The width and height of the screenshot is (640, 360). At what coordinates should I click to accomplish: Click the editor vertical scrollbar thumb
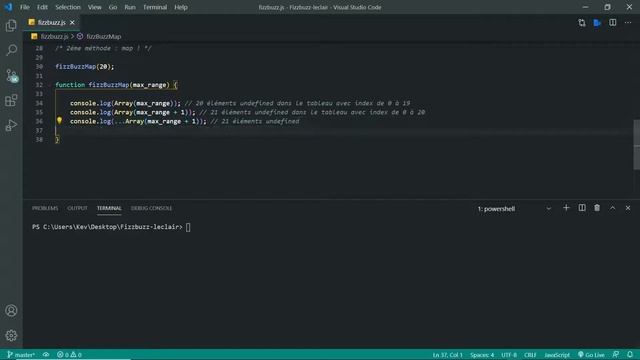pos(637,144)
